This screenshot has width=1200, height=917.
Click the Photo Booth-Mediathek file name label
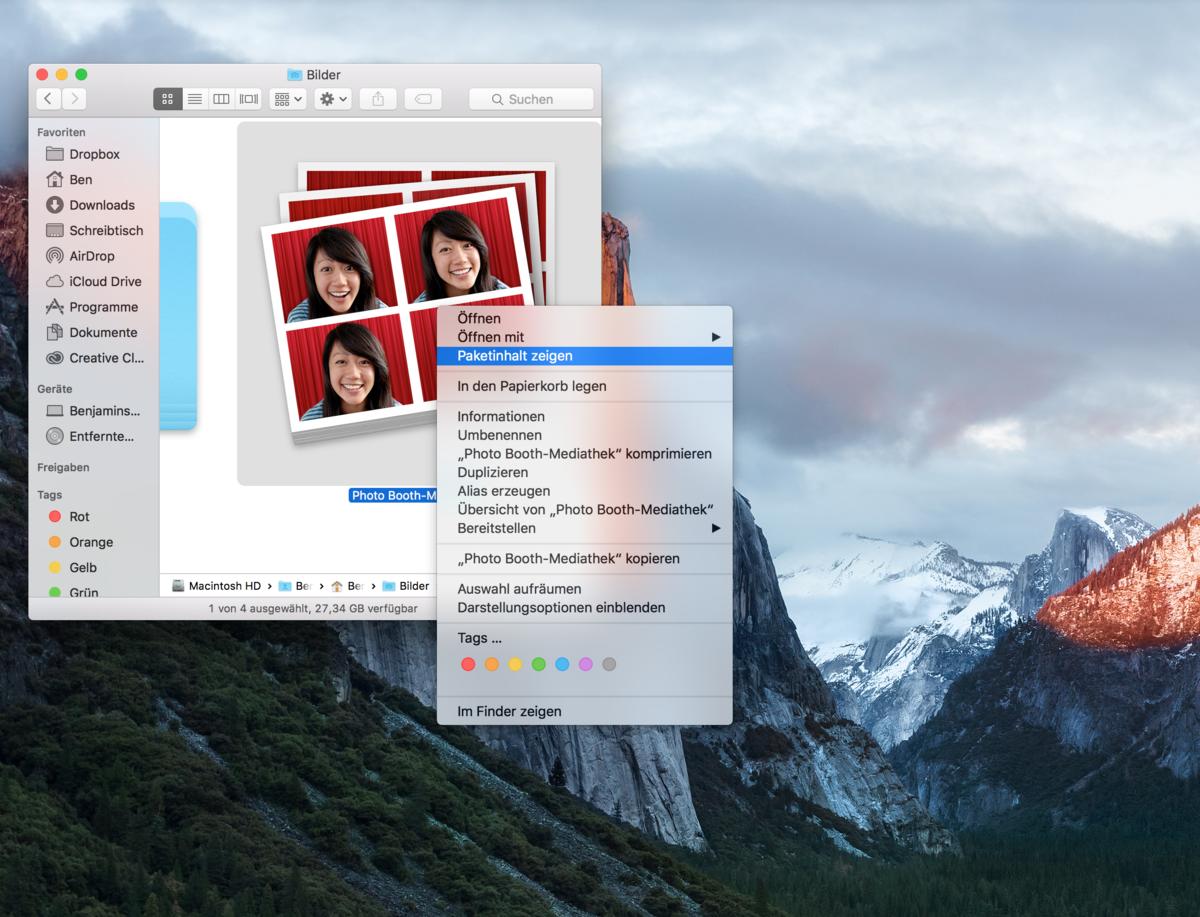pos(394,496)
